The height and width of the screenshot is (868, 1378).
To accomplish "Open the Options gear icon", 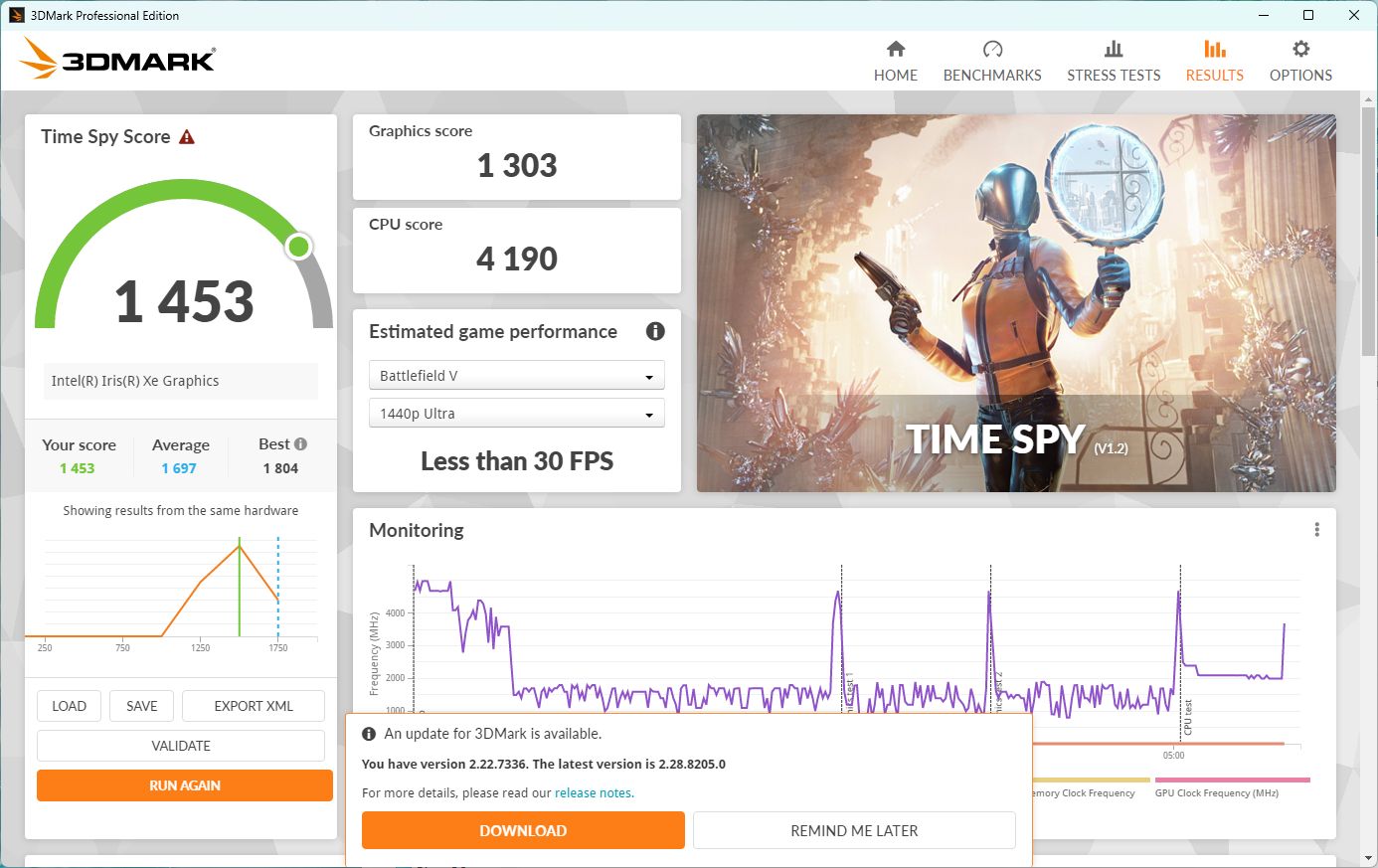I will pyautogui.click(x=1300, y=49).
